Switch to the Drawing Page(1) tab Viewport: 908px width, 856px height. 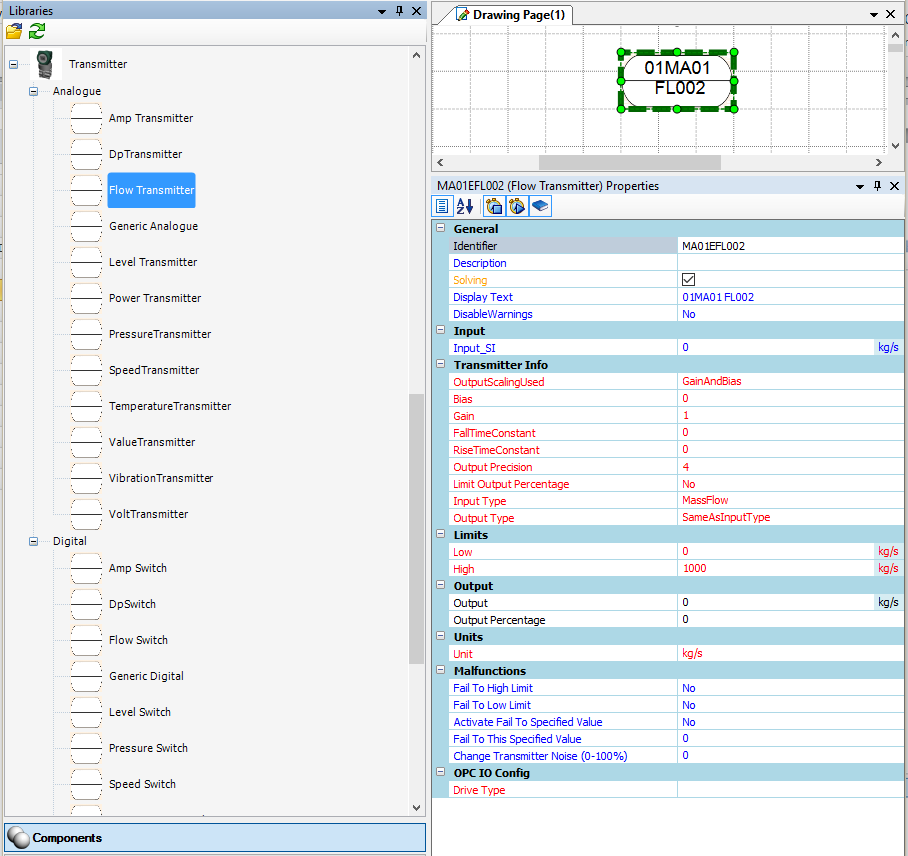510,15
